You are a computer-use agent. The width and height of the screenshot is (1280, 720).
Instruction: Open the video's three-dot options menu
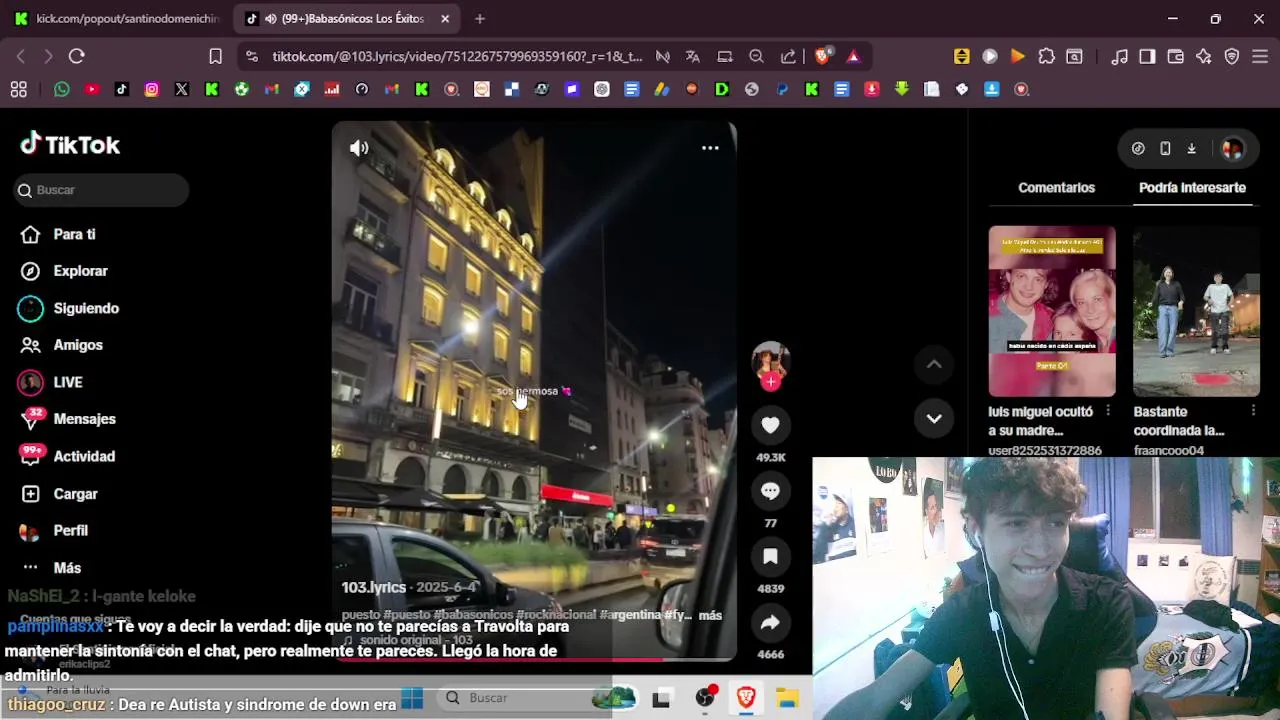(710, 148)
